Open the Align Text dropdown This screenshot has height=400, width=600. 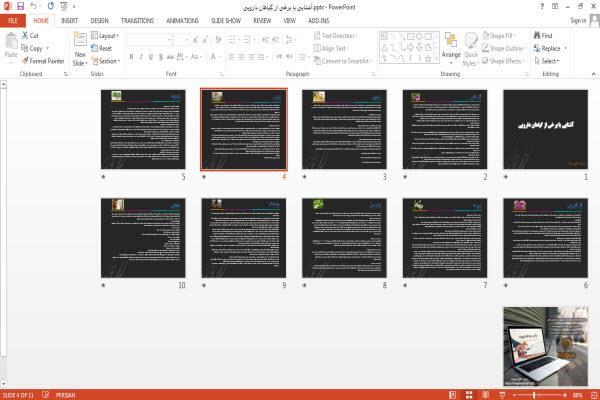tap(331, 48)
